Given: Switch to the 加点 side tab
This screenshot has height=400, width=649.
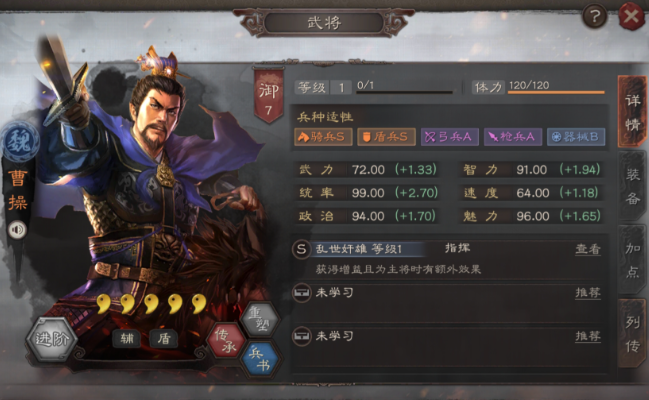Looking at the screenshot, I should pos(632,260).
